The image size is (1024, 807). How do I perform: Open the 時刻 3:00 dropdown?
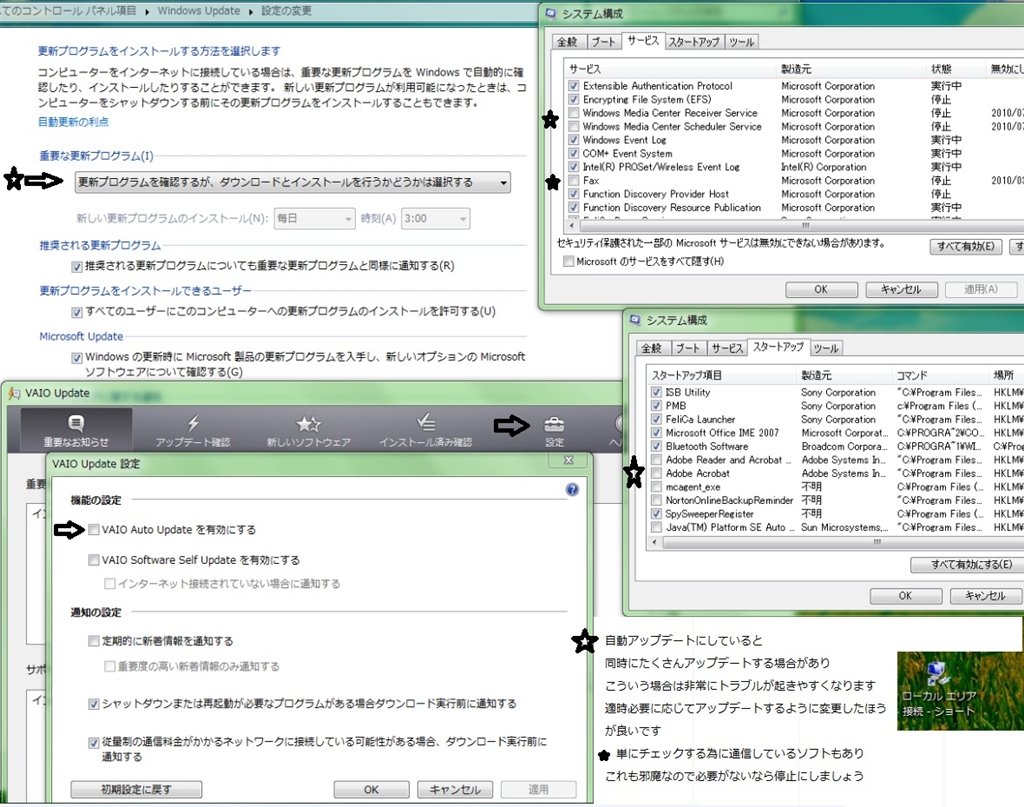[x=435, y=217]
